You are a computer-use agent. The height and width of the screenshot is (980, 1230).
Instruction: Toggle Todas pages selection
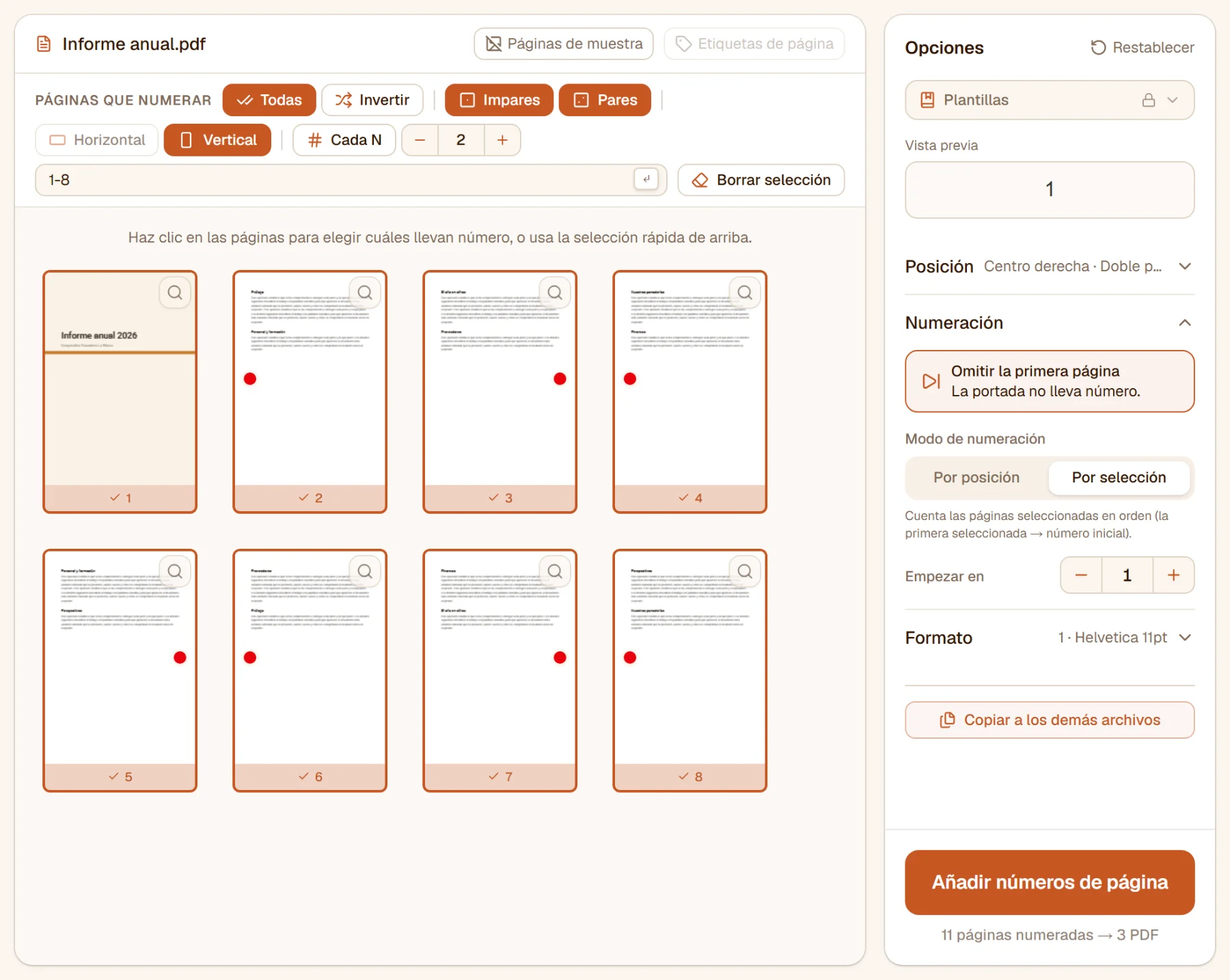[269, 100]
